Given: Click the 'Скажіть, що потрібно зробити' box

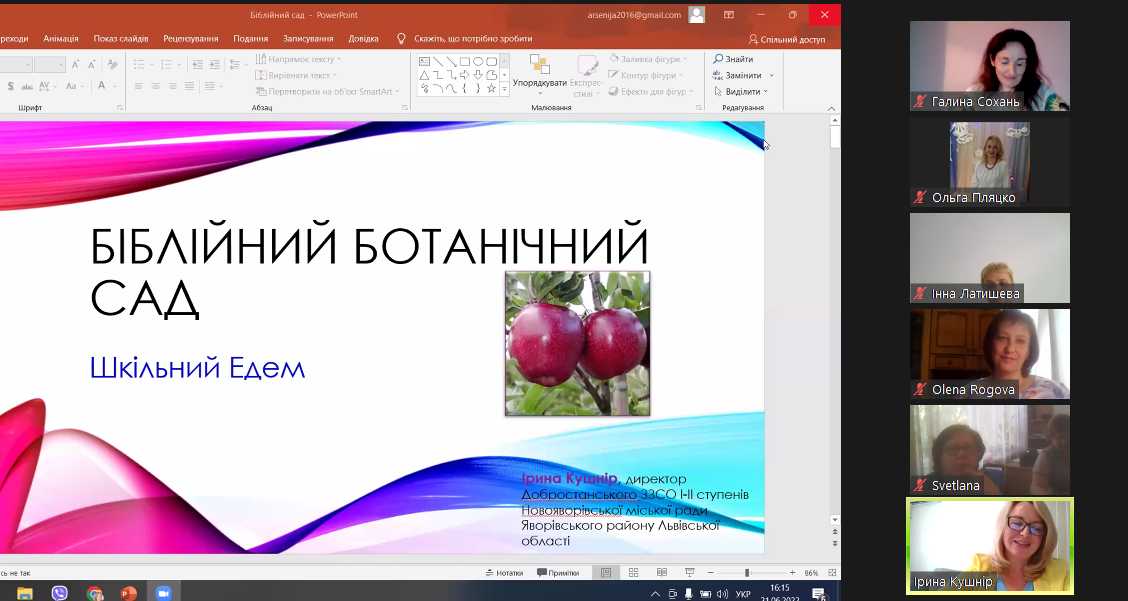Looking at the screenshot, I should point(472,39).
